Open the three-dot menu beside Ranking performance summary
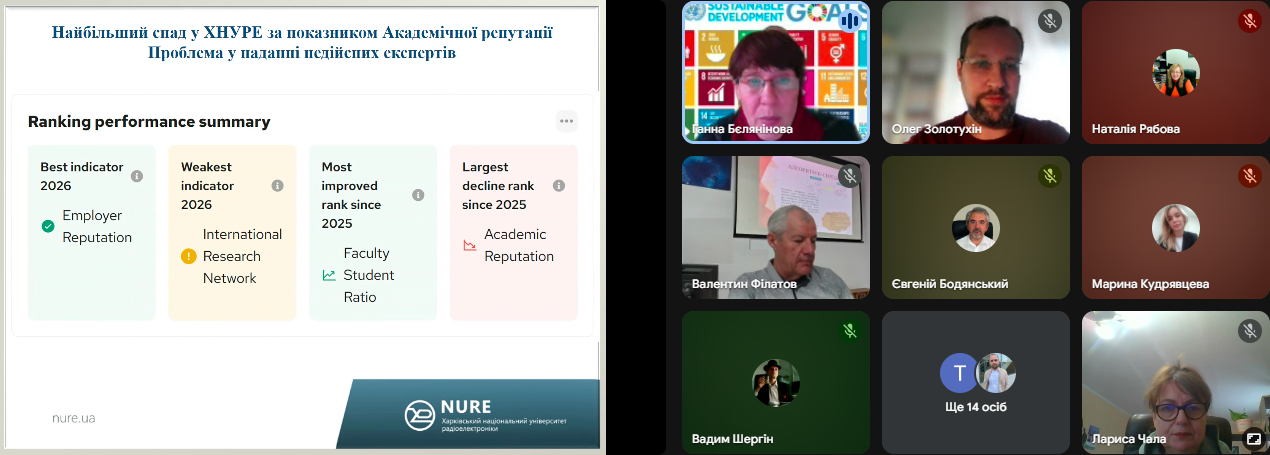The image size is (1270, 455). pyautogui.click(x=567, y=121)
